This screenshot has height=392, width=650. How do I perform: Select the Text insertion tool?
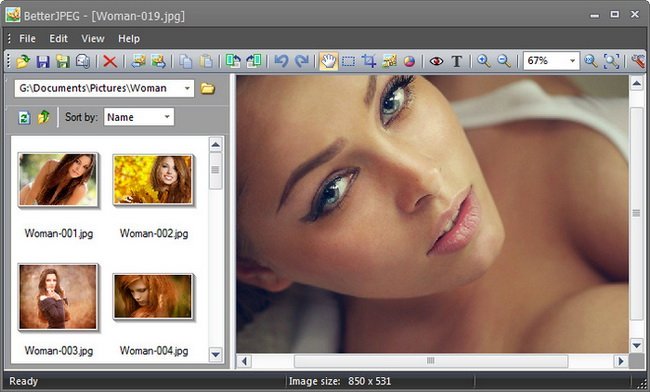tap(456, 61)
